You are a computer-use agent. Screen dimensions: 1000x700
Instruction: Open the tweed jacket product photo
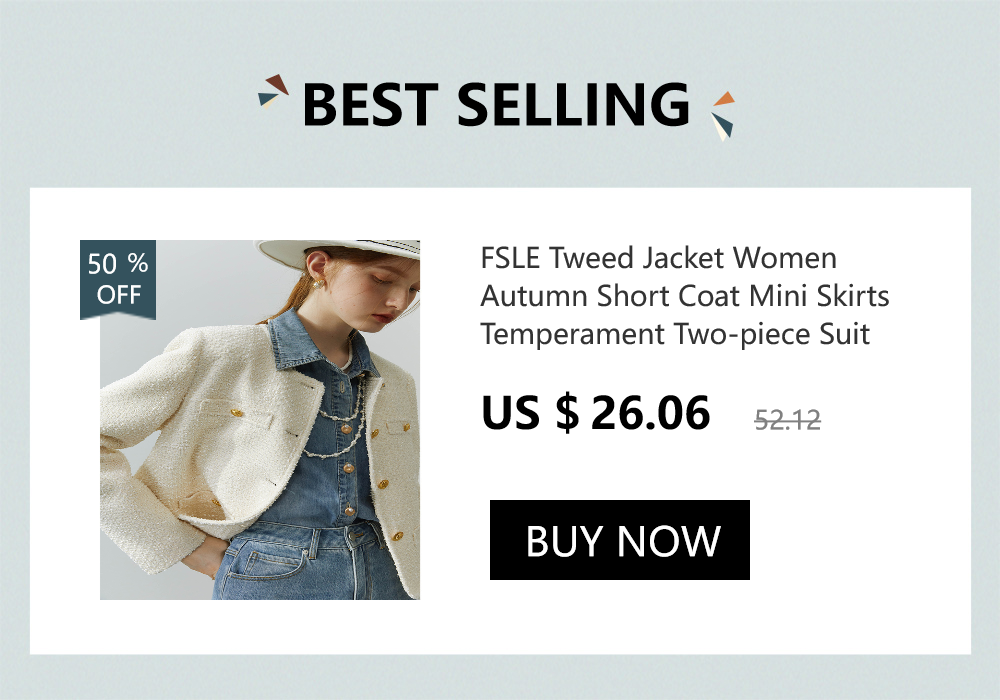[260, 419]
